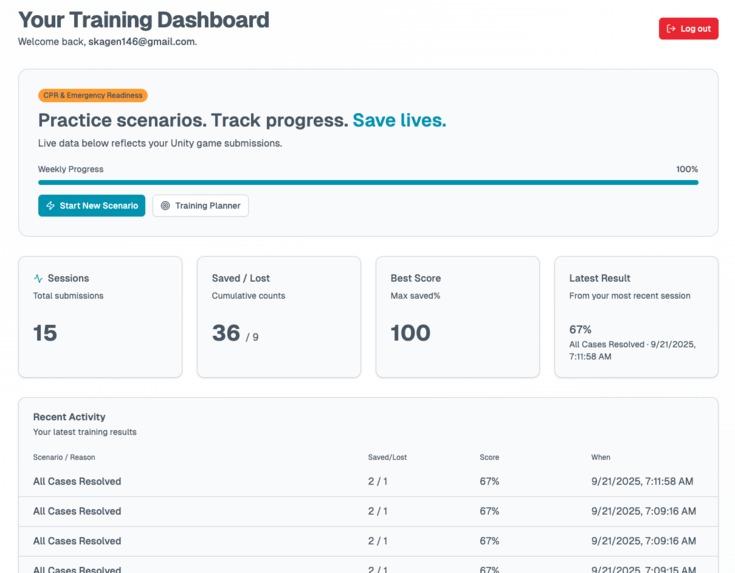The height and width of the screenshot is (573, 735).
Task: Open the Training Planner
Action: click(200, 205)
